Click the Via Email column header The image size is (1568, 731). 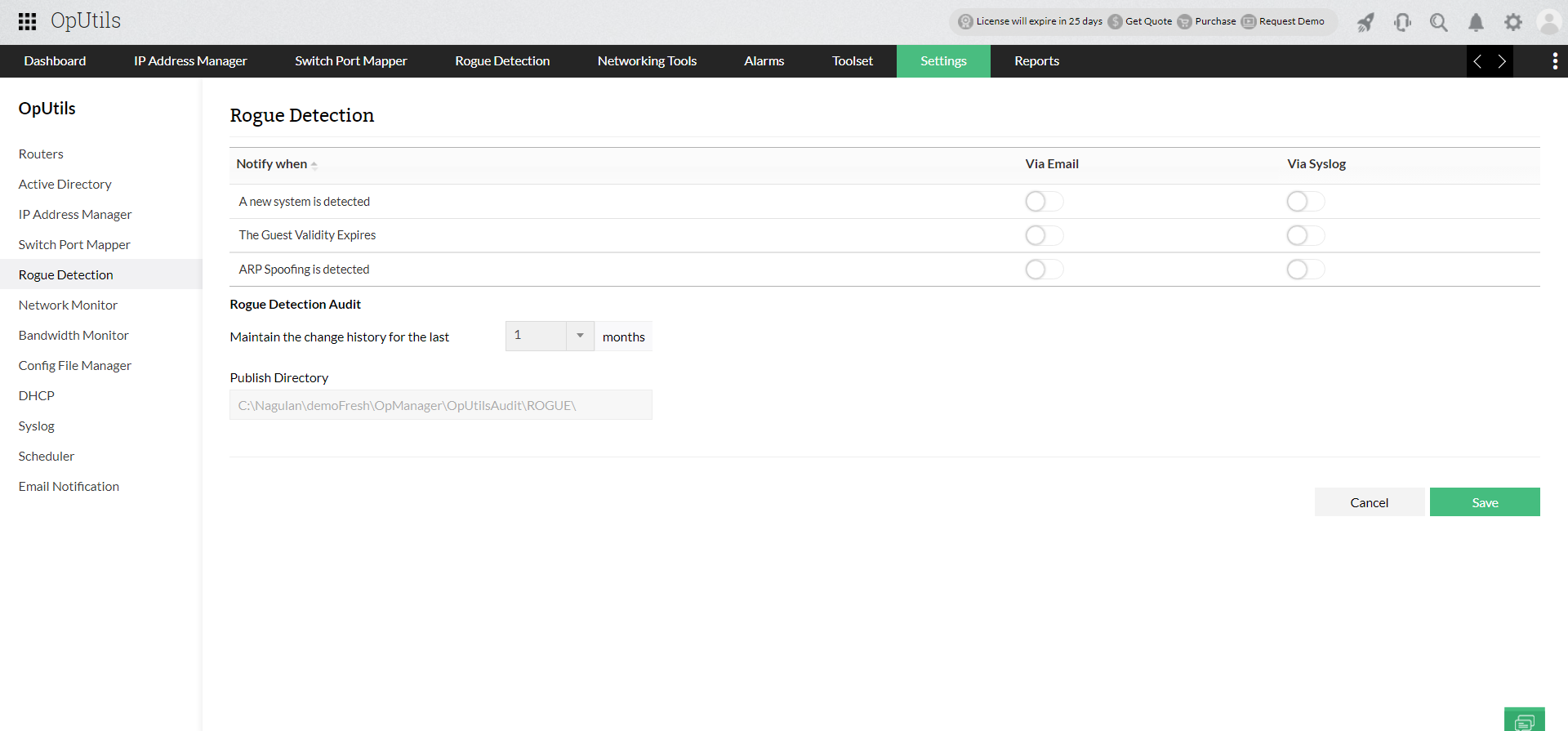point(1052,164)
